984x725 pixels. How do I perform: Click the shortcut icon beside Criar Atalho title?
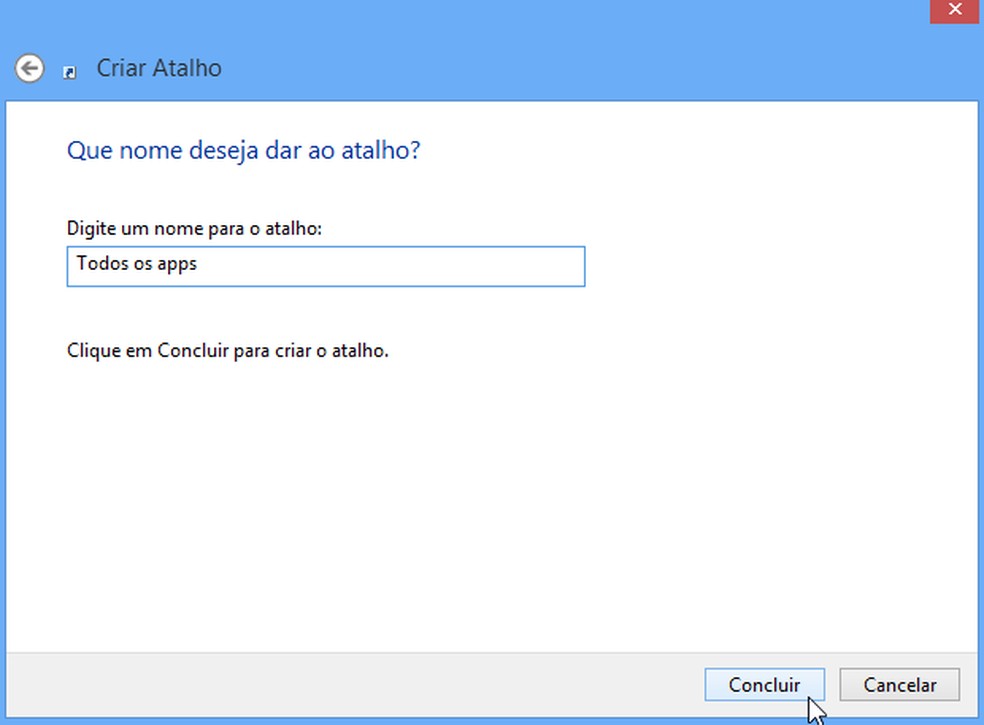69,70
